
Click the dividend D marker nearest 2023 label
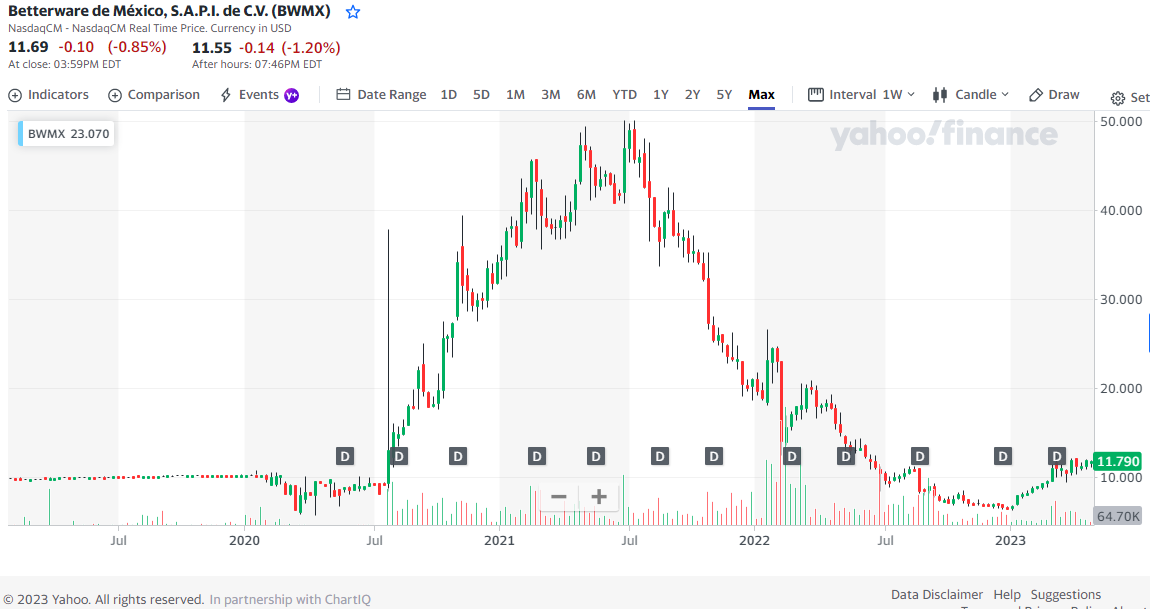tap(1003, 456)
